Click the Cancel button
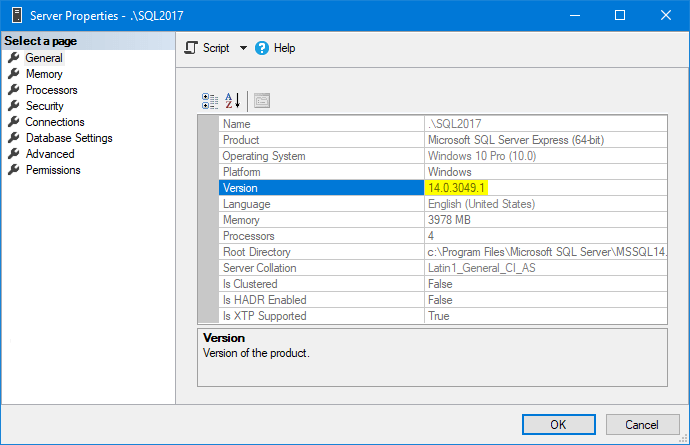This screenshot has height=445, width=690. coord(642,424)
